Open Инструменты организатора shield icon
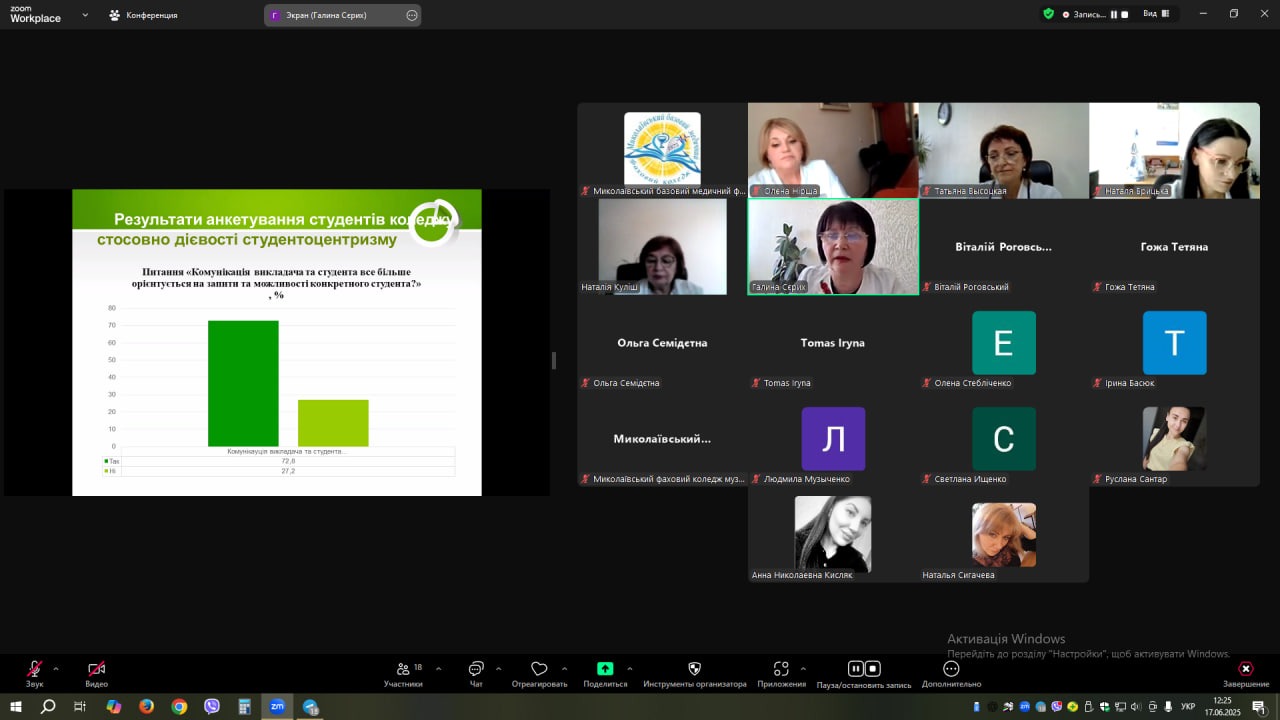Screen dimensions: 1280x720 coord(694,670)
